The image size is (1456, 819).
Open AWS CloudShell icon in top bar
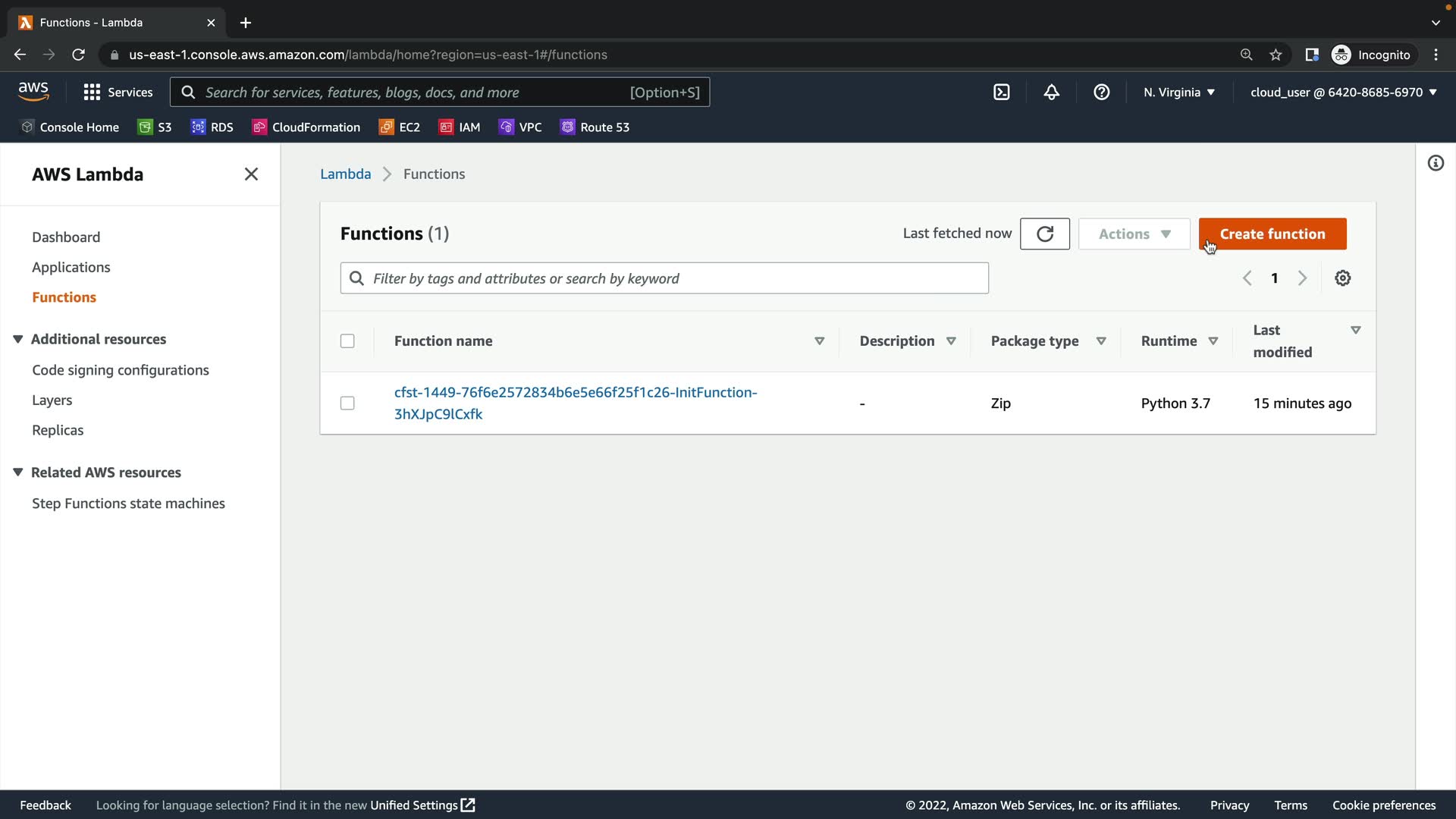pos(1001,92)
